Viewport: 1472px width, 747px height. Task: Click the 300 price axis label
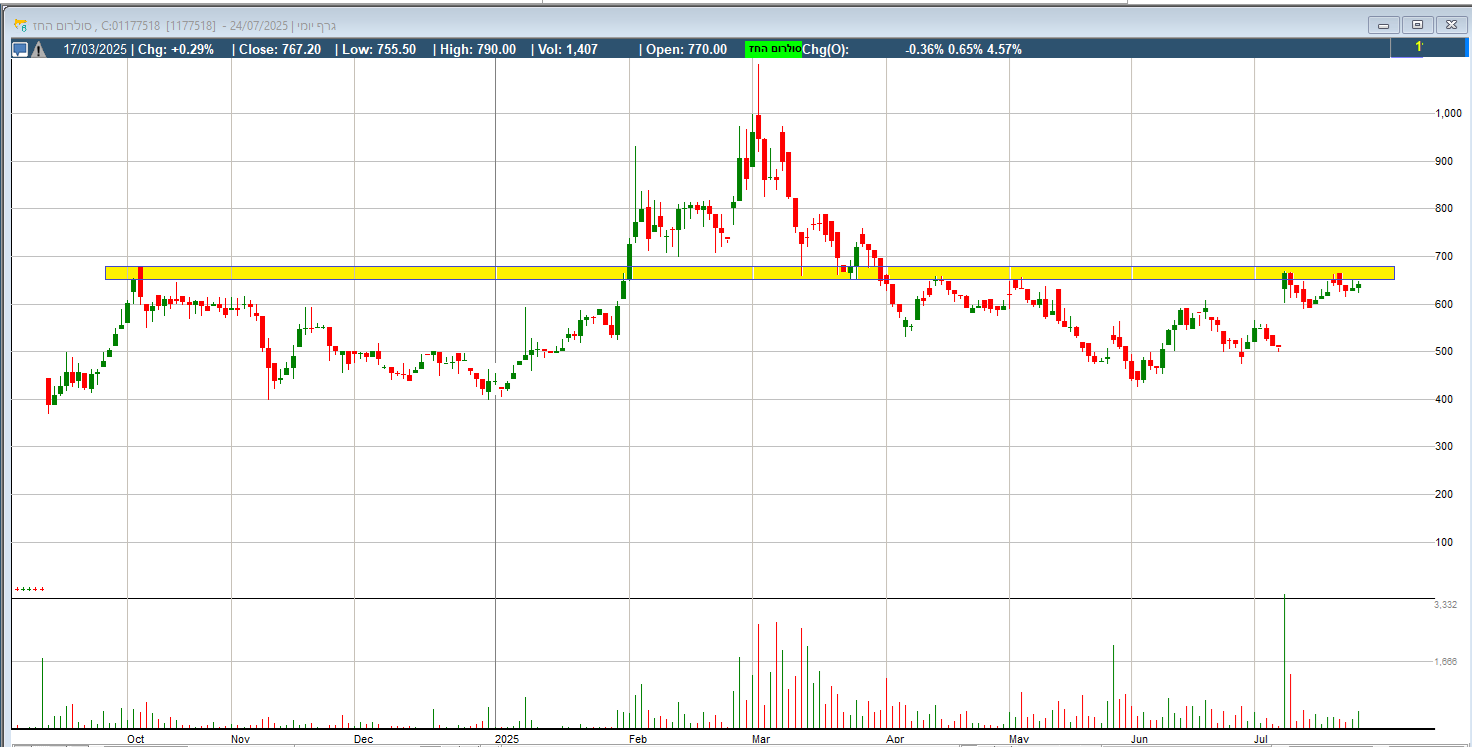point(1444,447)
